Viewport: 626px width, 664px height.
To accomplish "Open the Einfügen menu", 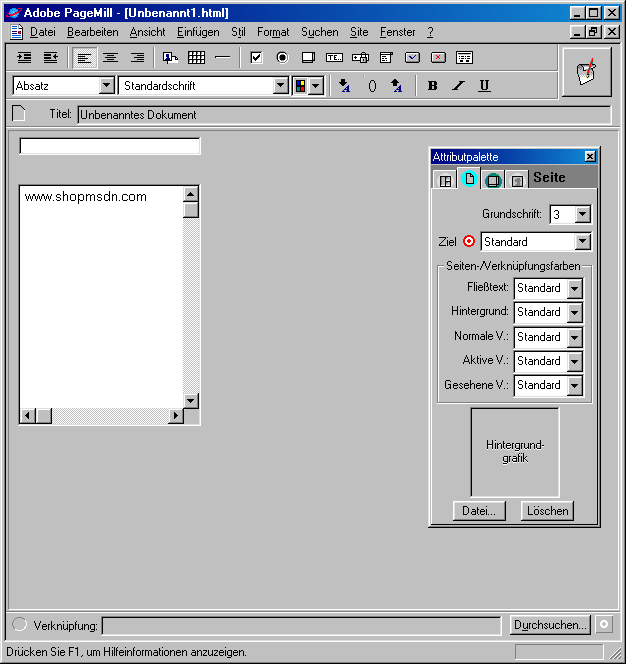I will coord(198,32).
